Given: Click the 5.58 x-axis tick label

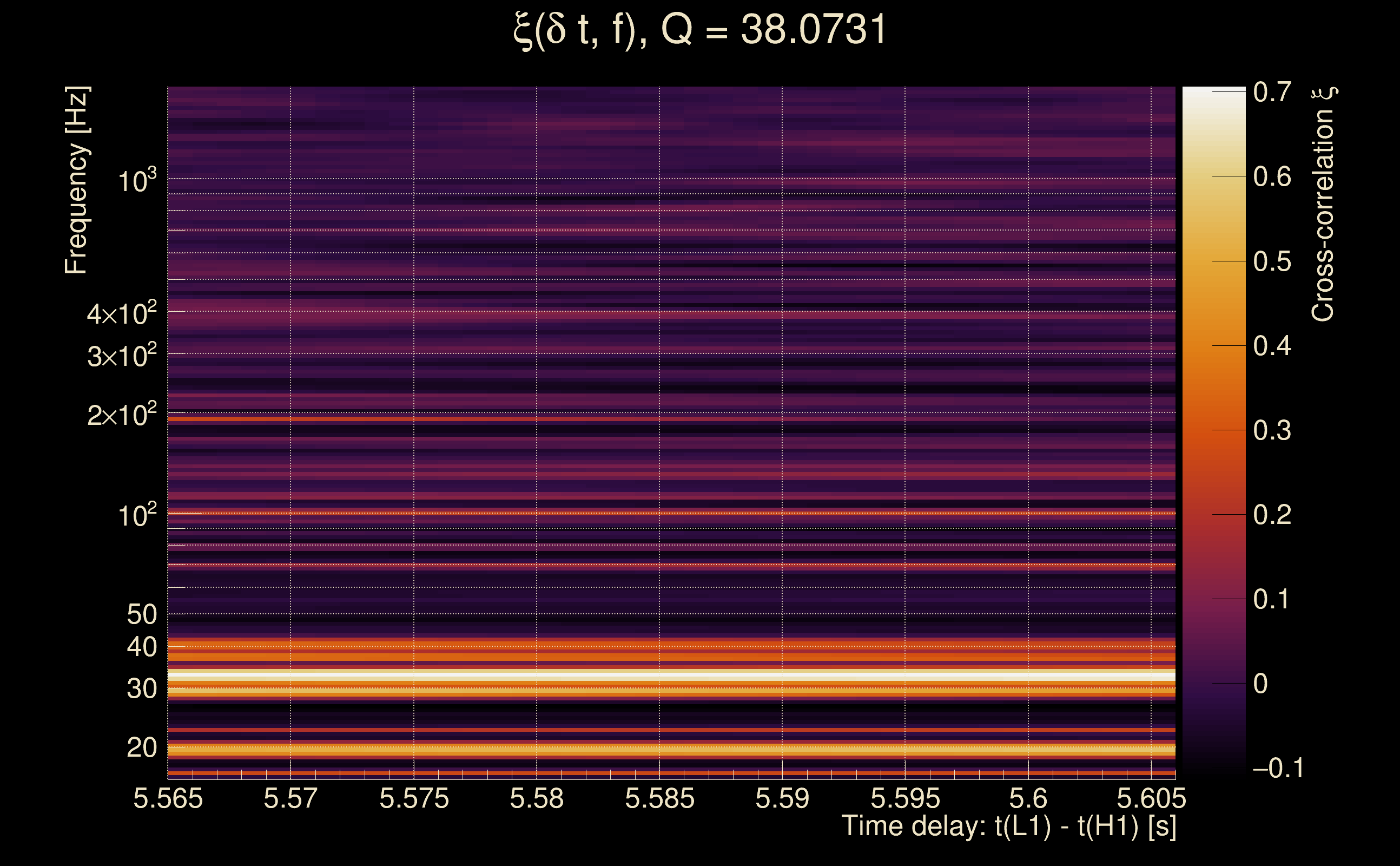Looking at the screenshot, I should pos(536,798).
